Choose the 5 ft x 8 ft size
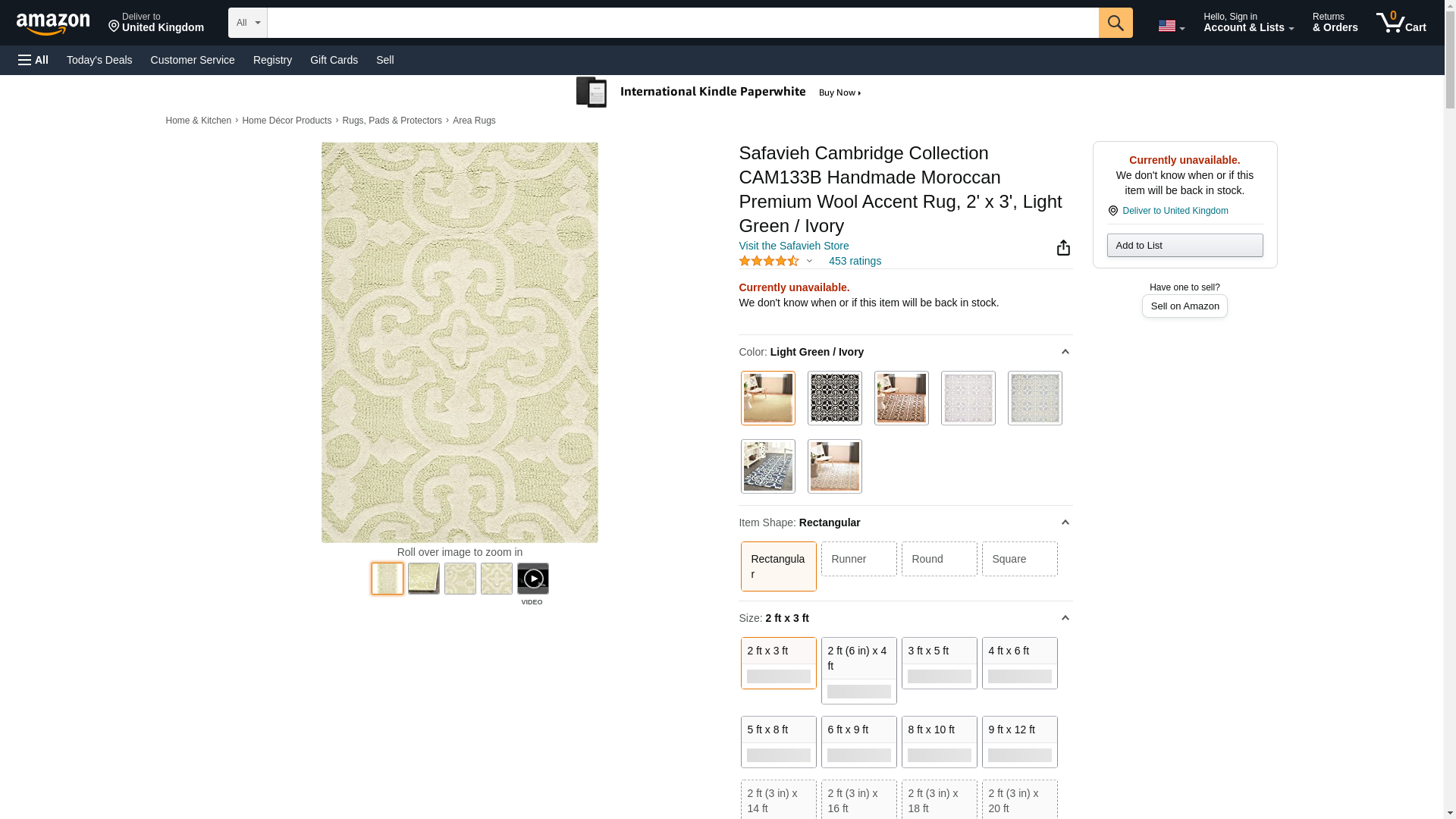 (778, 742)
